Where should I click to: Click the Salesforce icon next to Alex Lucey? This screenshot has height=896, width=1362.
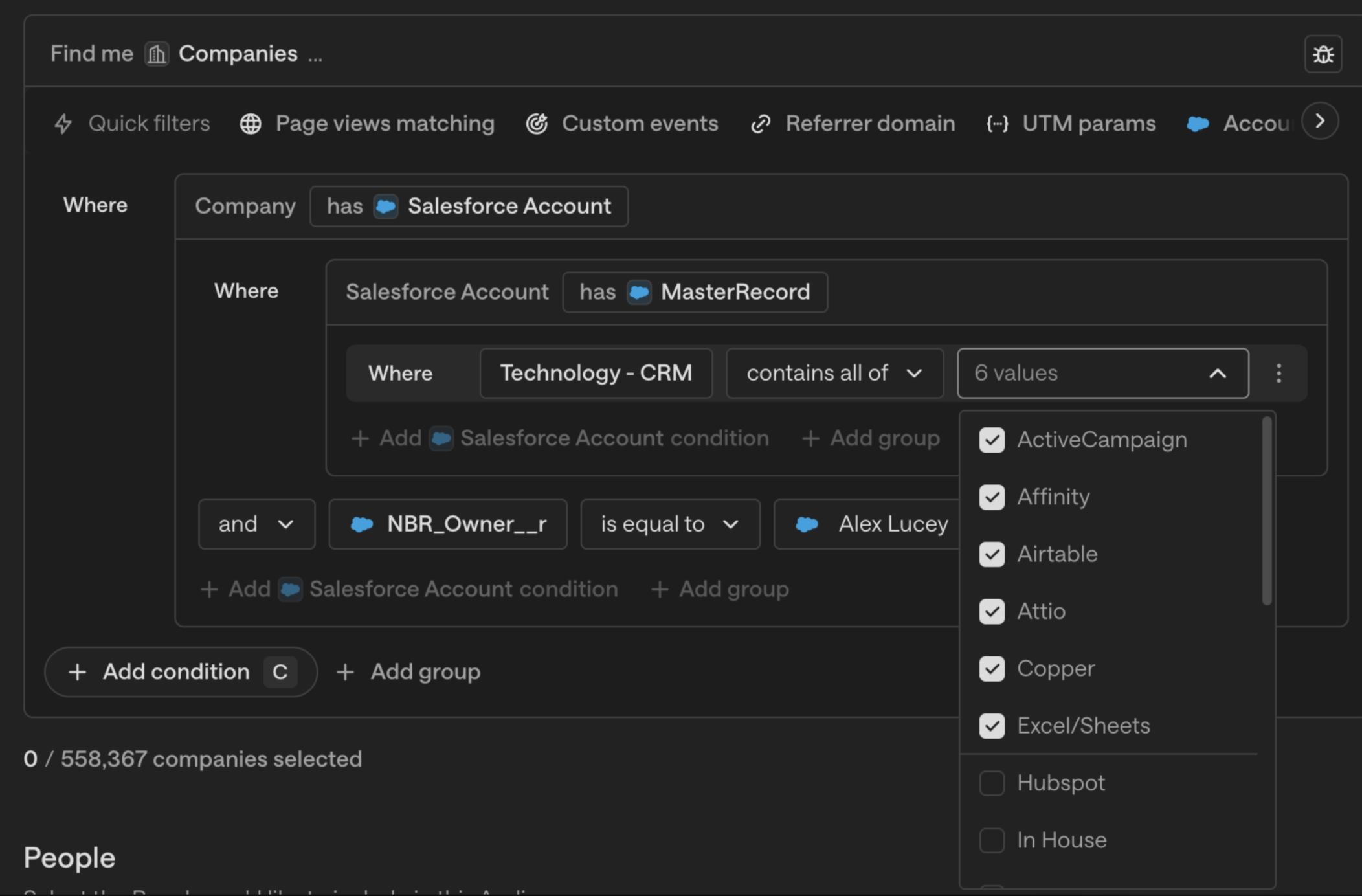tap(807, 524)
